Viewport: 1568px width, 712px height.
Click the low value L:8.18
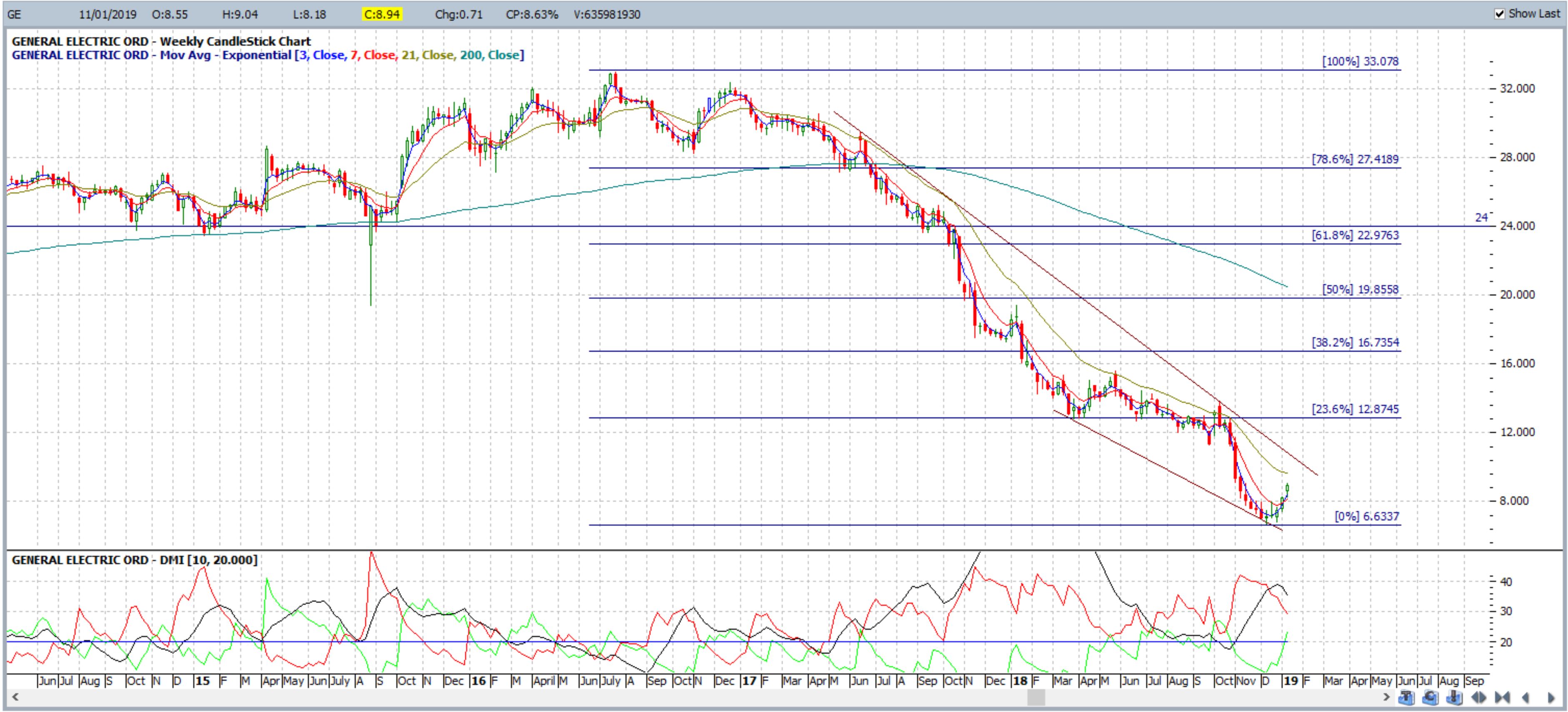click(x=309, y=14)
